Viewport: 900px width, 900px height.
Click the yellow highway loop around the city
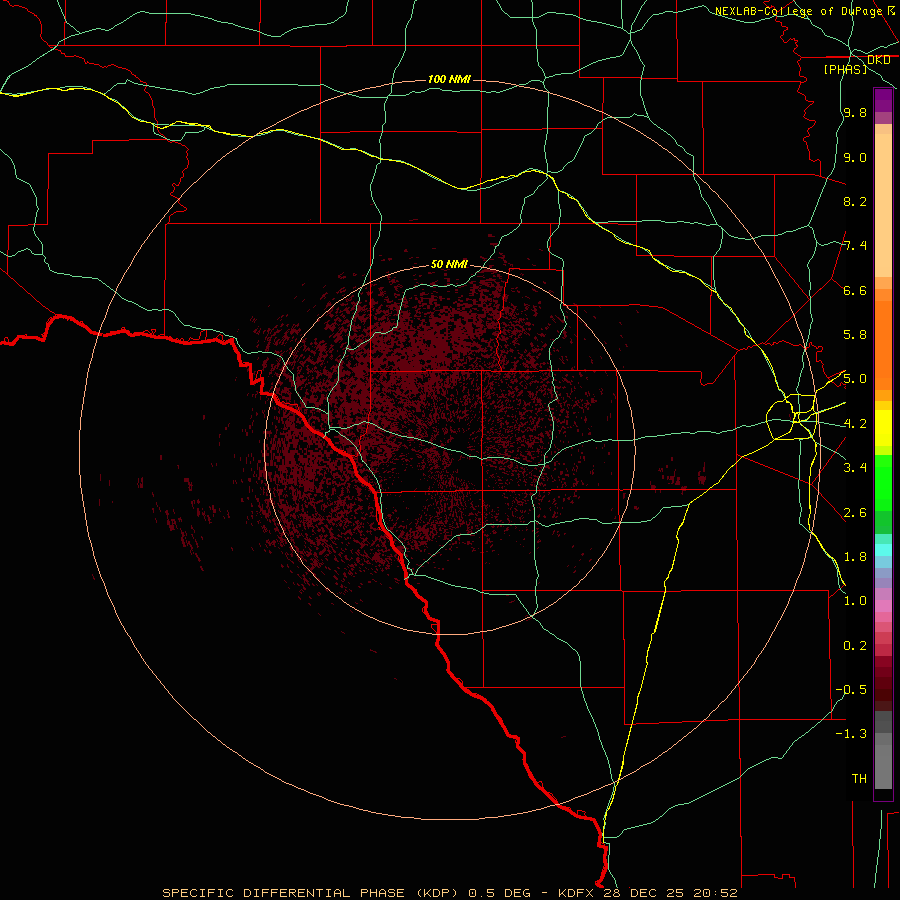[x=792, y=417]
